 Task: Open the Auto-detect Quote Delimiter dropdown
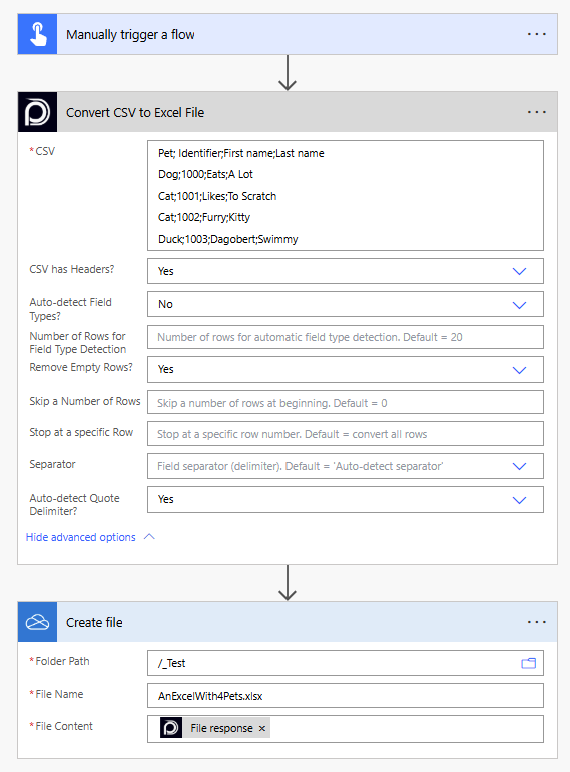coord(519,500)
